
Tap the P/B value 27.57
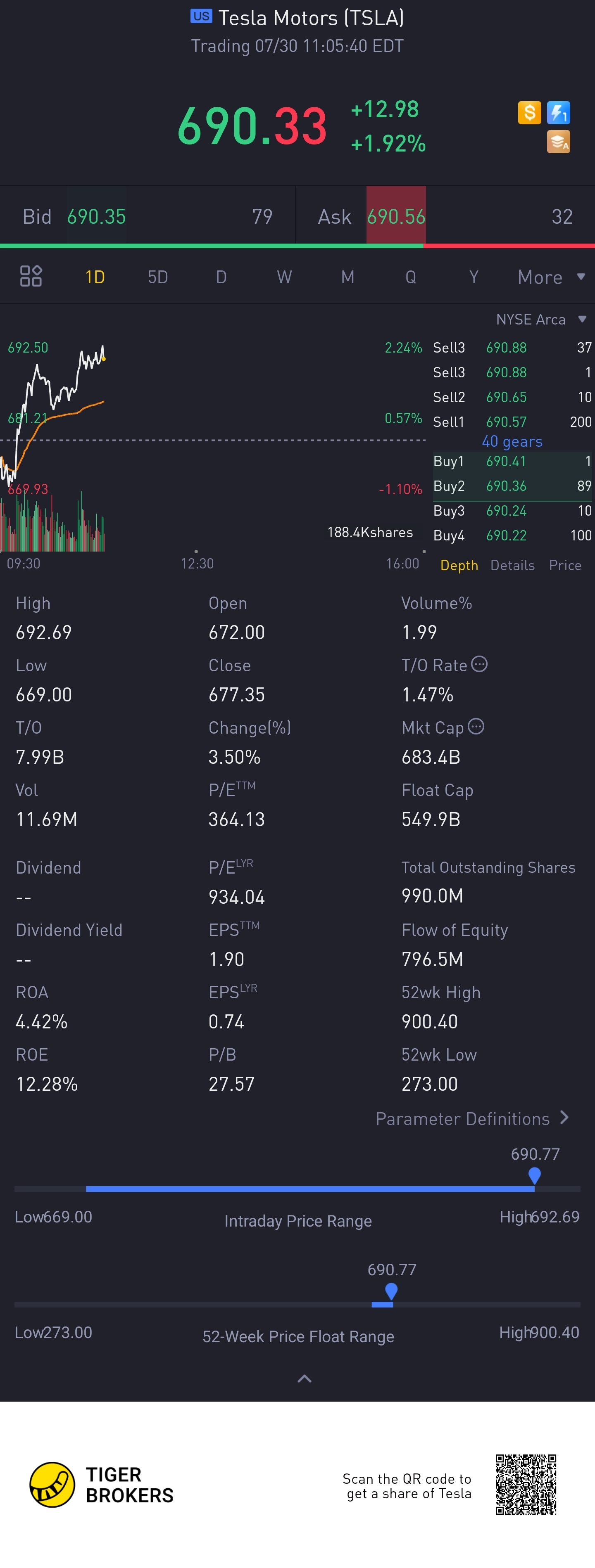[231, 1084]
